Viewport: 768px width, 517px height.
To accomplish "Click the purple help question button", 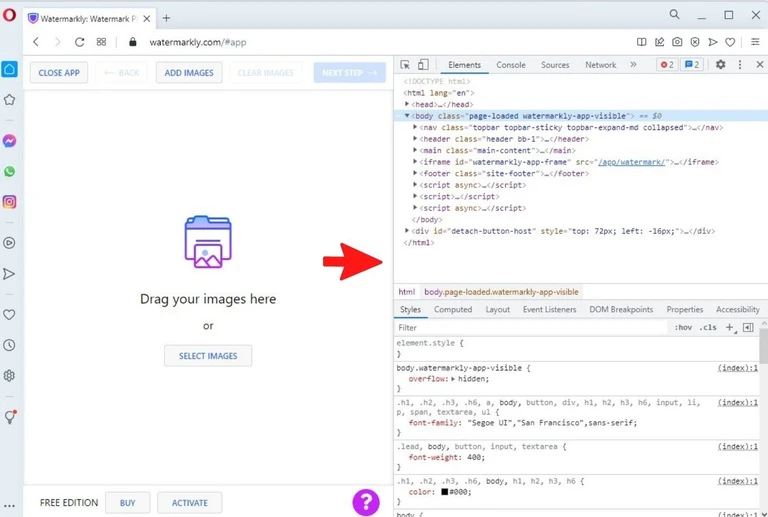I will pos(366,502).
